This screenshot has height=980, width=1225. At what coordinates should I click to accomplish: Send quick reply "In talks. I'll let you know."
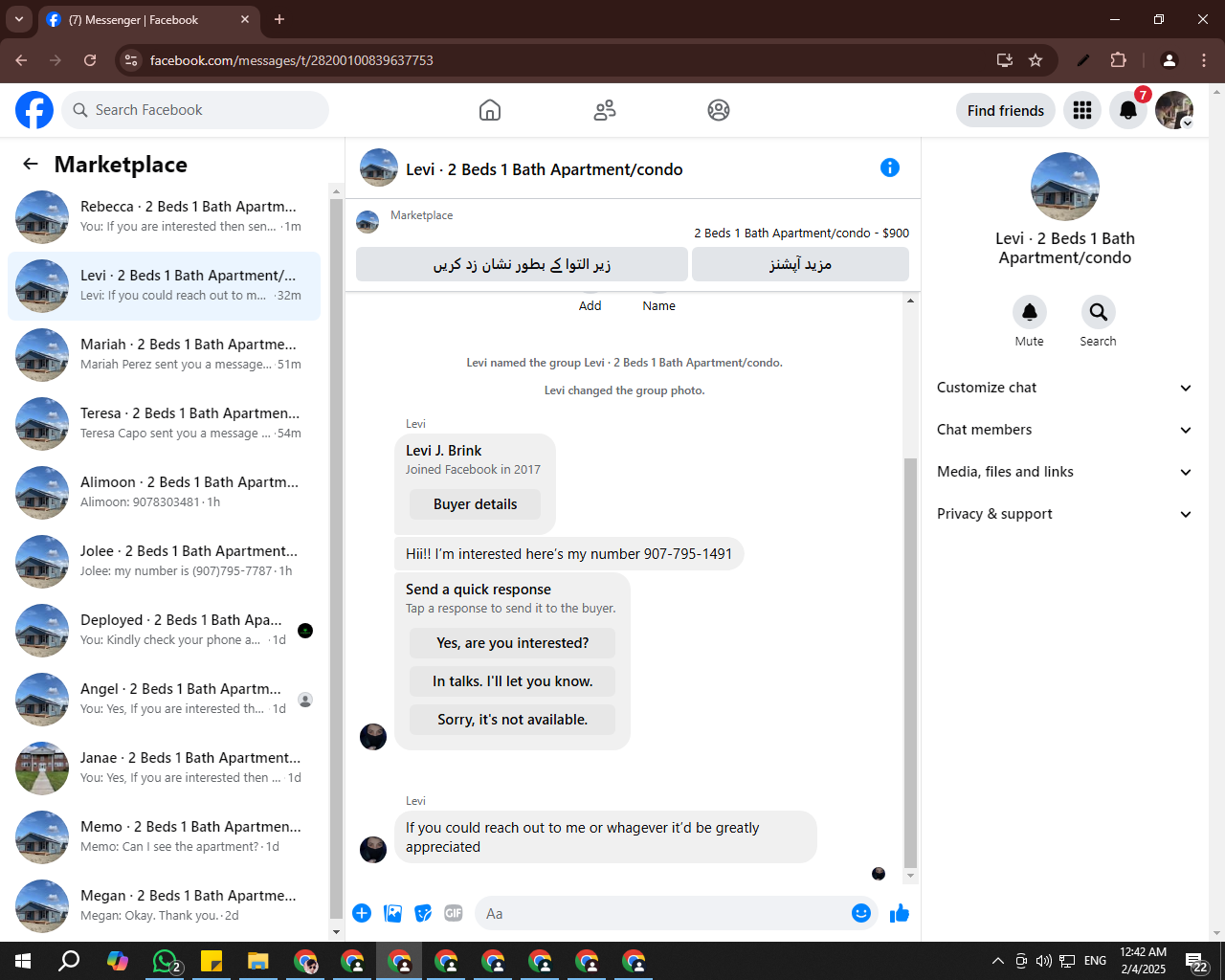[512, 681]
